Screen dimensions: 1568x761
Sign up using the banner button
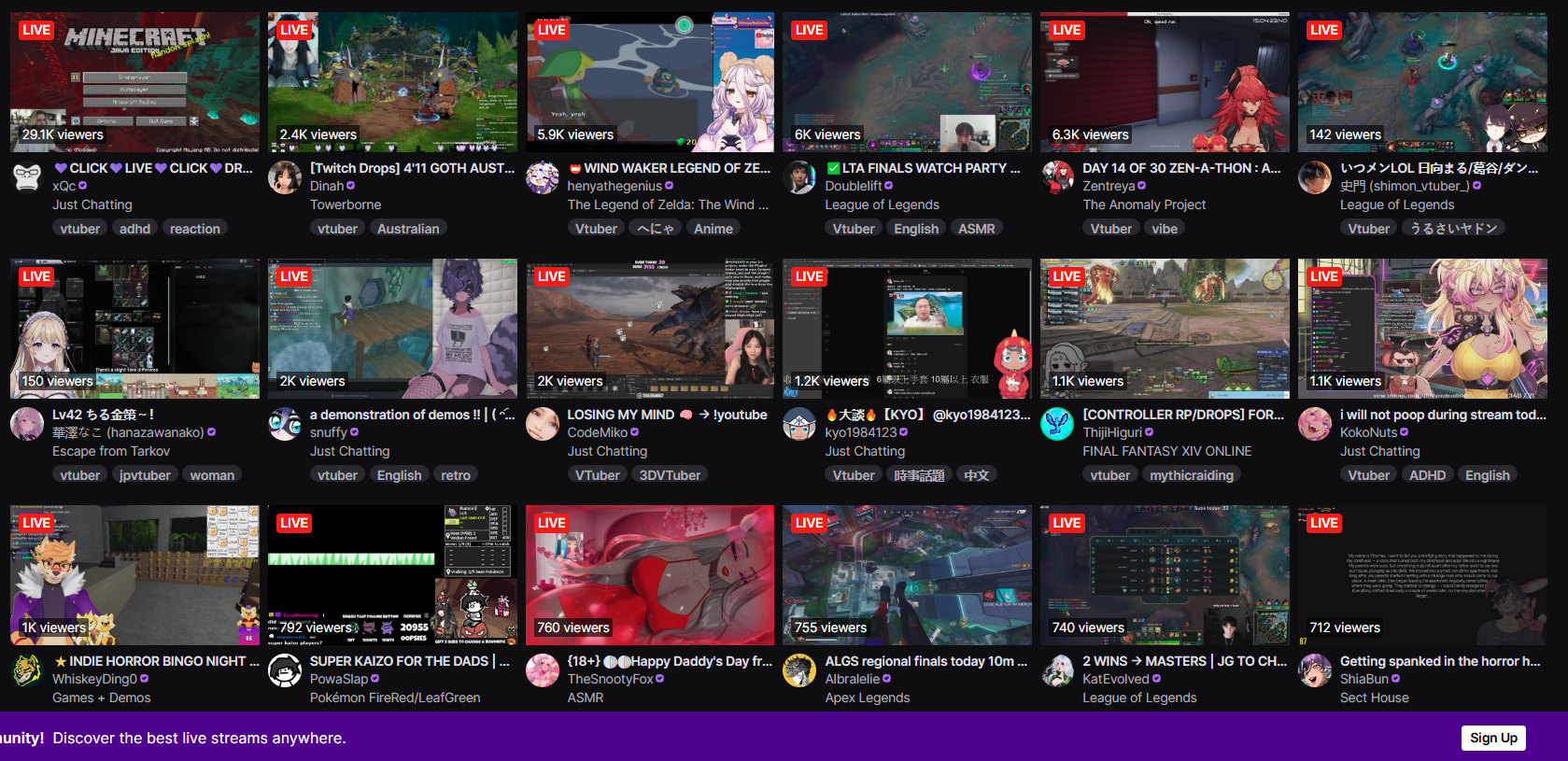(x=1493, y=738)
